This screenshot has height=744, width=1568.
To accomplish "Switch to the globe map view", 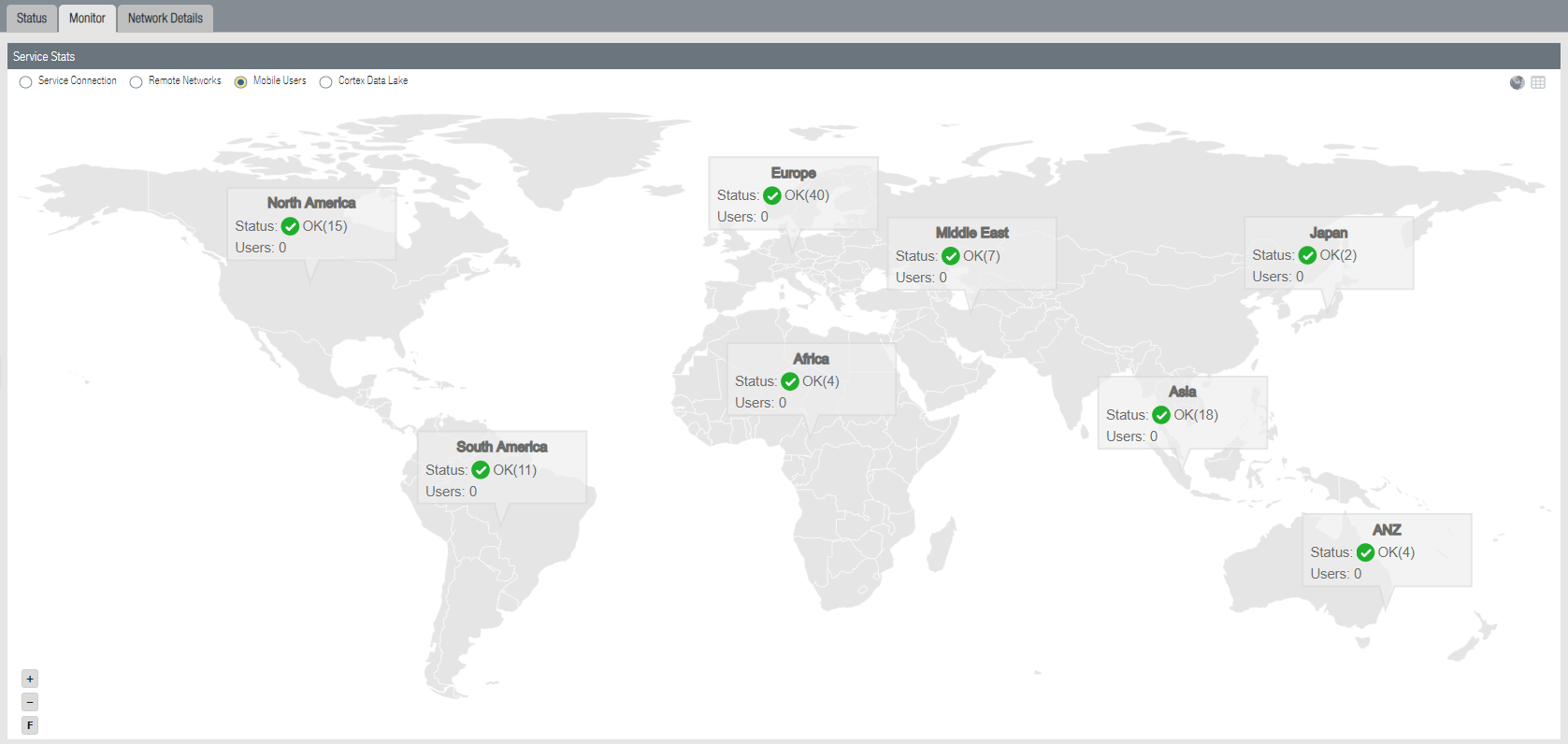I will (1517, 82).
